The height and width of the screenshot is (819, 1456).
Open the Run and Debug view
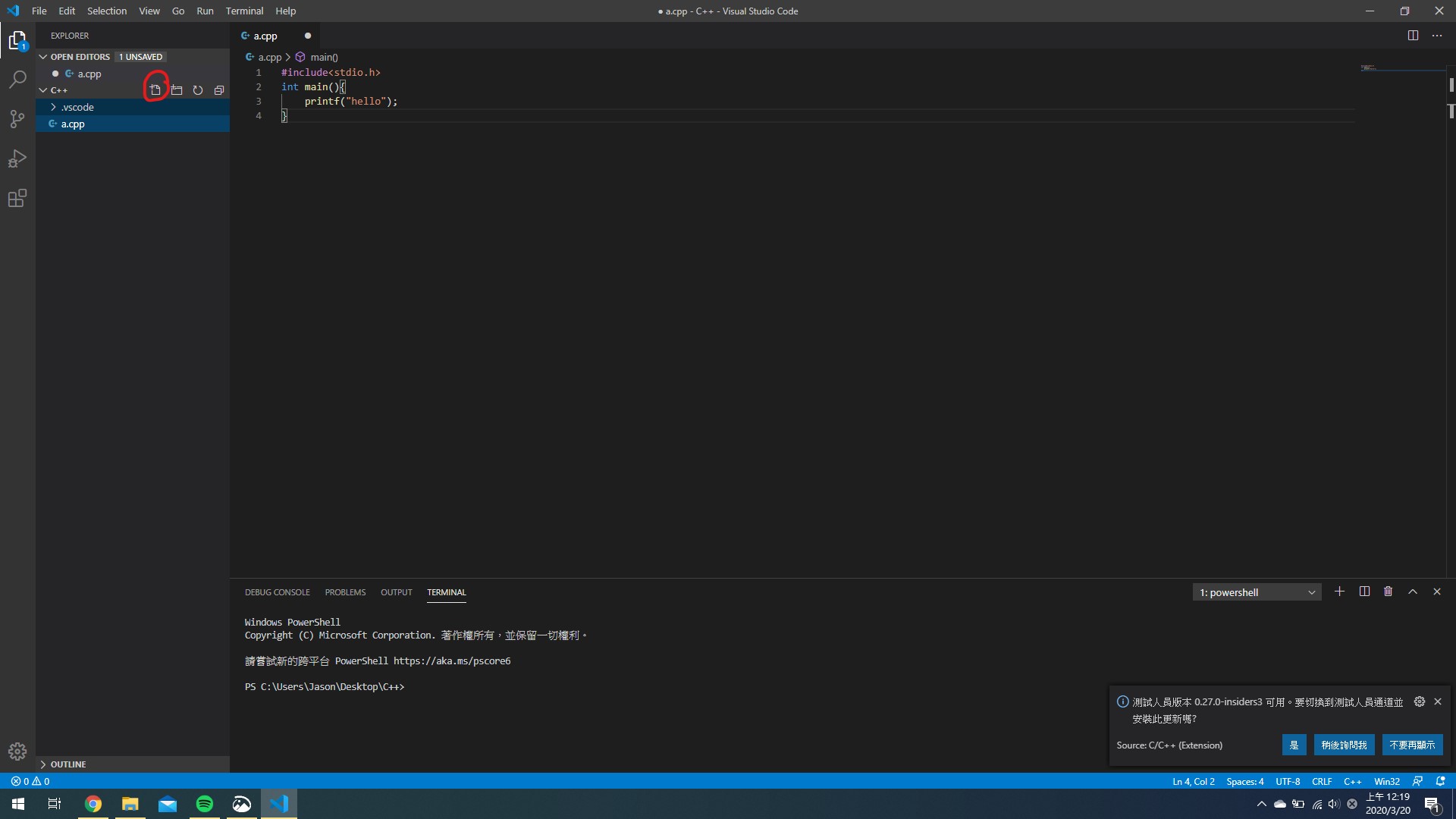[x=17, y=158]
